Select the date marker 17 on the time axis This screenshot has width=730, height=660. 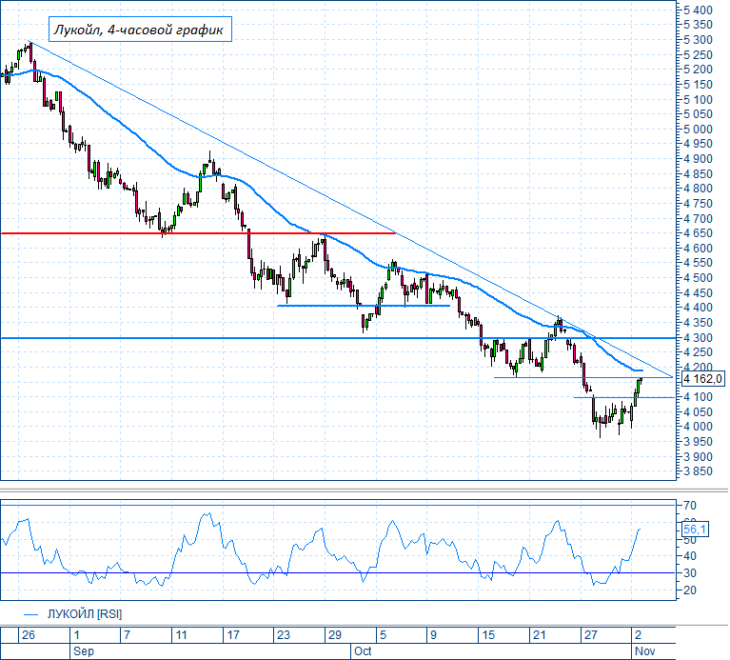coord(233,635)
